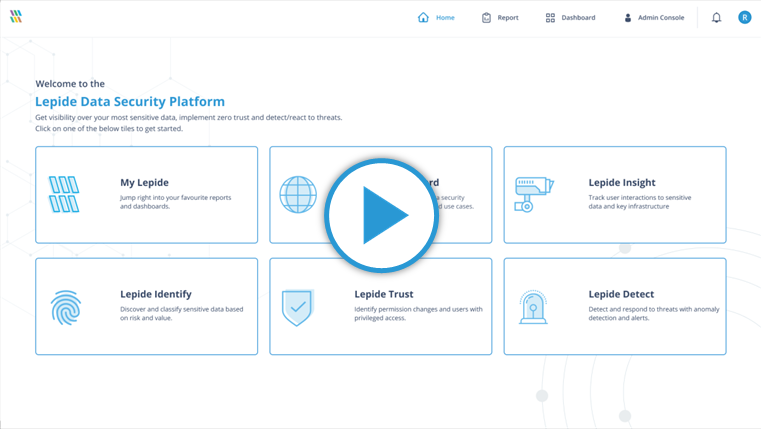The height and width of the screenshot is (429, 761).
Task: Click 'Discover and classify sensitive data based' text
Action: (182, 309)
